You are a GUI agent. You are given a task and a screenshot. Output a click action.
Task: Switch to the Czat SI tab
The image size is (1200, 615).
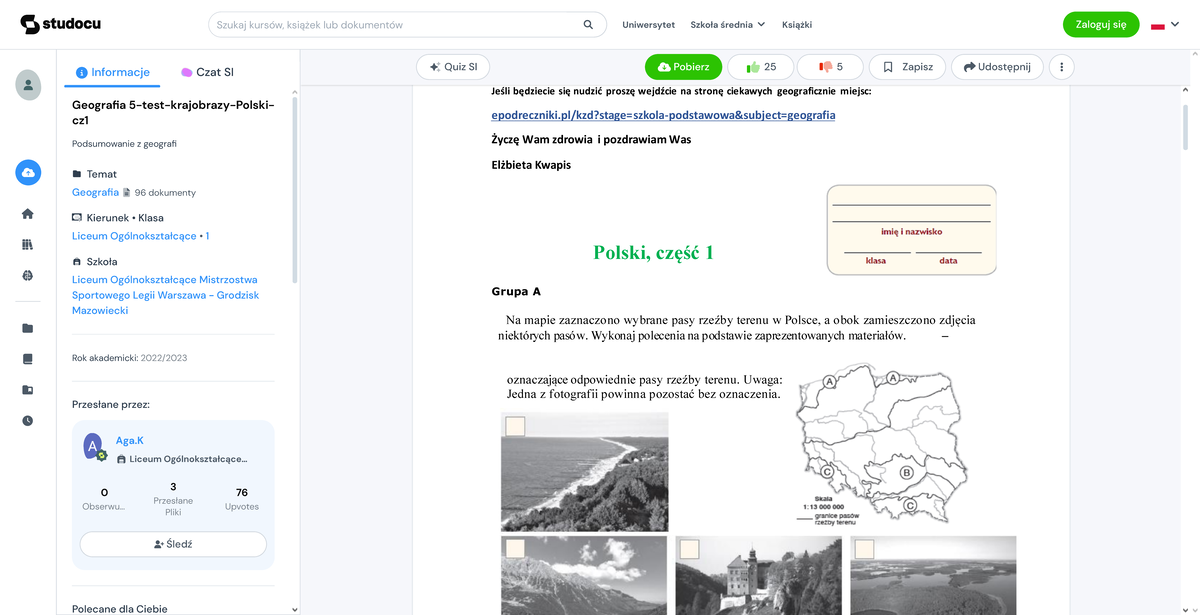pyautogui.click(x=207, y=72)
